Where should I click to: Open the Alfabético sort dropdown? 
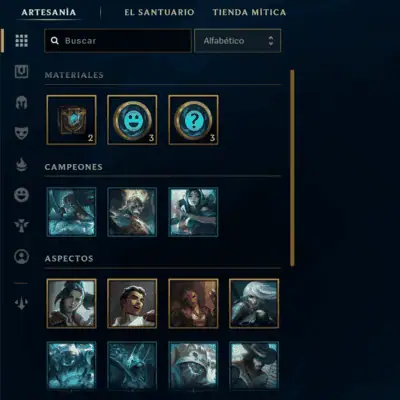[237, 41]
